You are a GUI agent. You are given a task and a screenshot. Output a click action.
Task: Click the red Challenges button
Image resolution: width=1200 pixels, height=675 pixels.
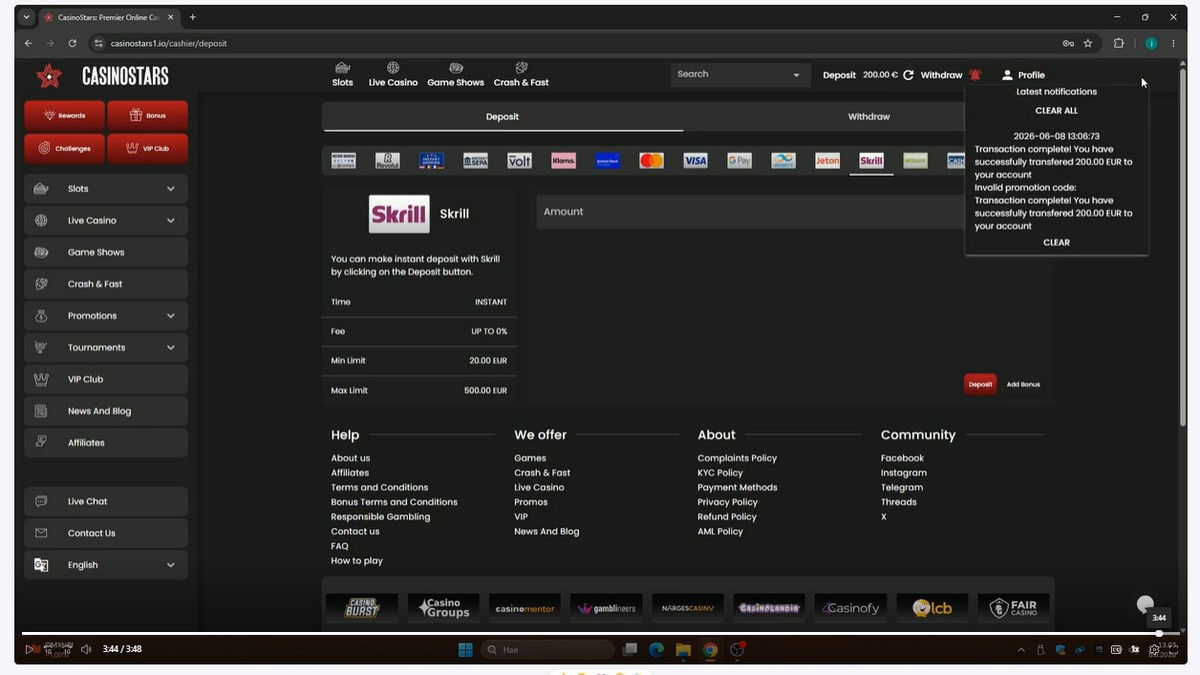coord(64,148)
